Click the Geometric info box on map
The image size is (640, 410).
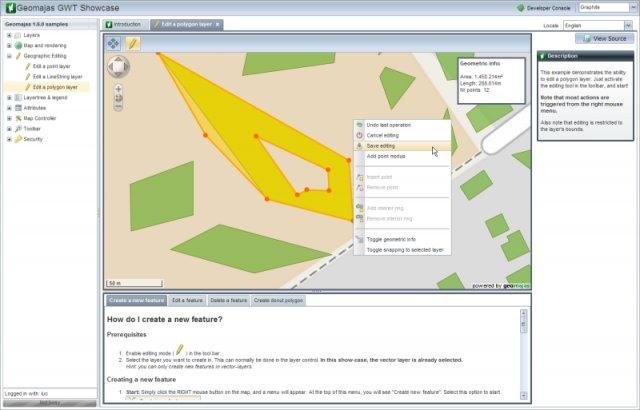(x=491, y=81)
